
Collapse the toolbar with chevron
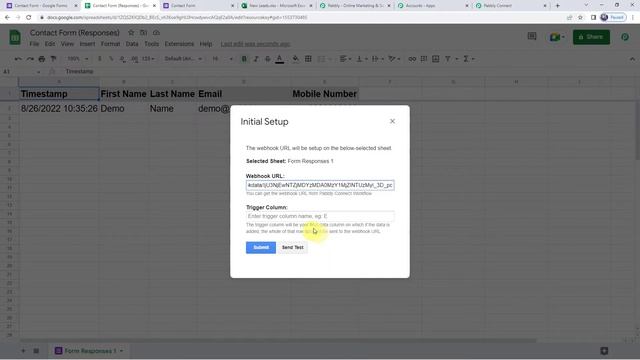click(632, 59)
